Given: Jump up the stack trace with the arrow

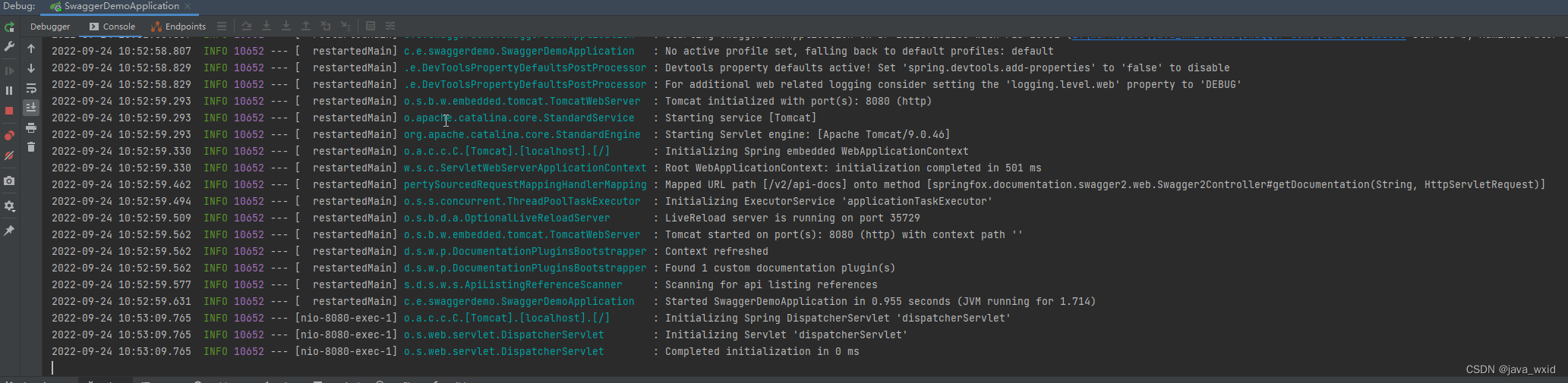Looking at the screenshot, I should (31, 49).
